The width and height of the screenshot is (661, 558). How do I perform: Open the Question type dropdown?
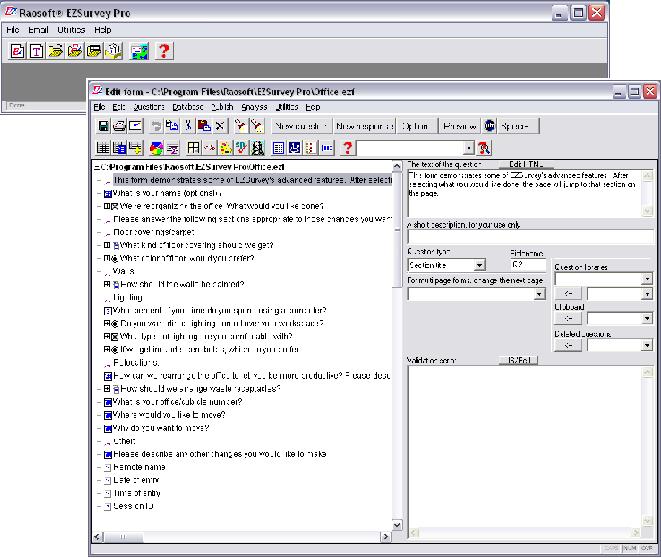coord(479,265)
